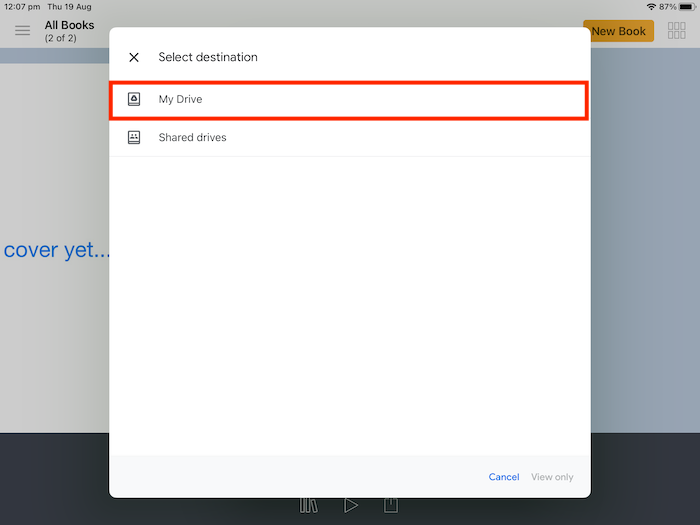Cancel the destination selection
The image size is (700, 525).
pos(504,477)
